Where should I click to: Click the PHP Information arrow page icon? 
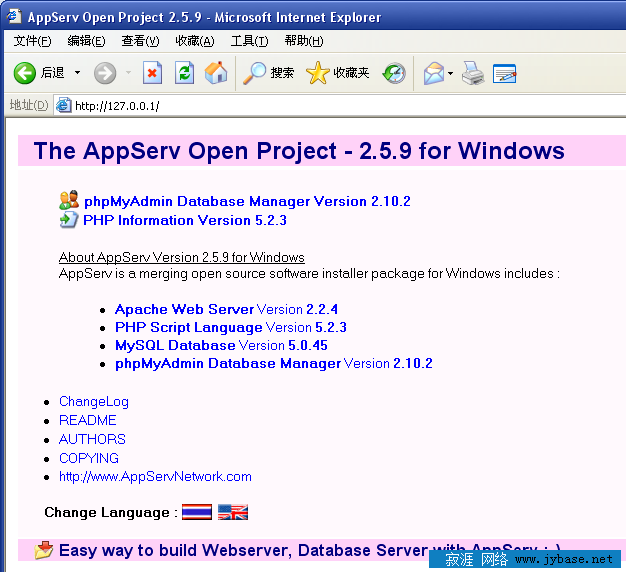tap(69, 220)
